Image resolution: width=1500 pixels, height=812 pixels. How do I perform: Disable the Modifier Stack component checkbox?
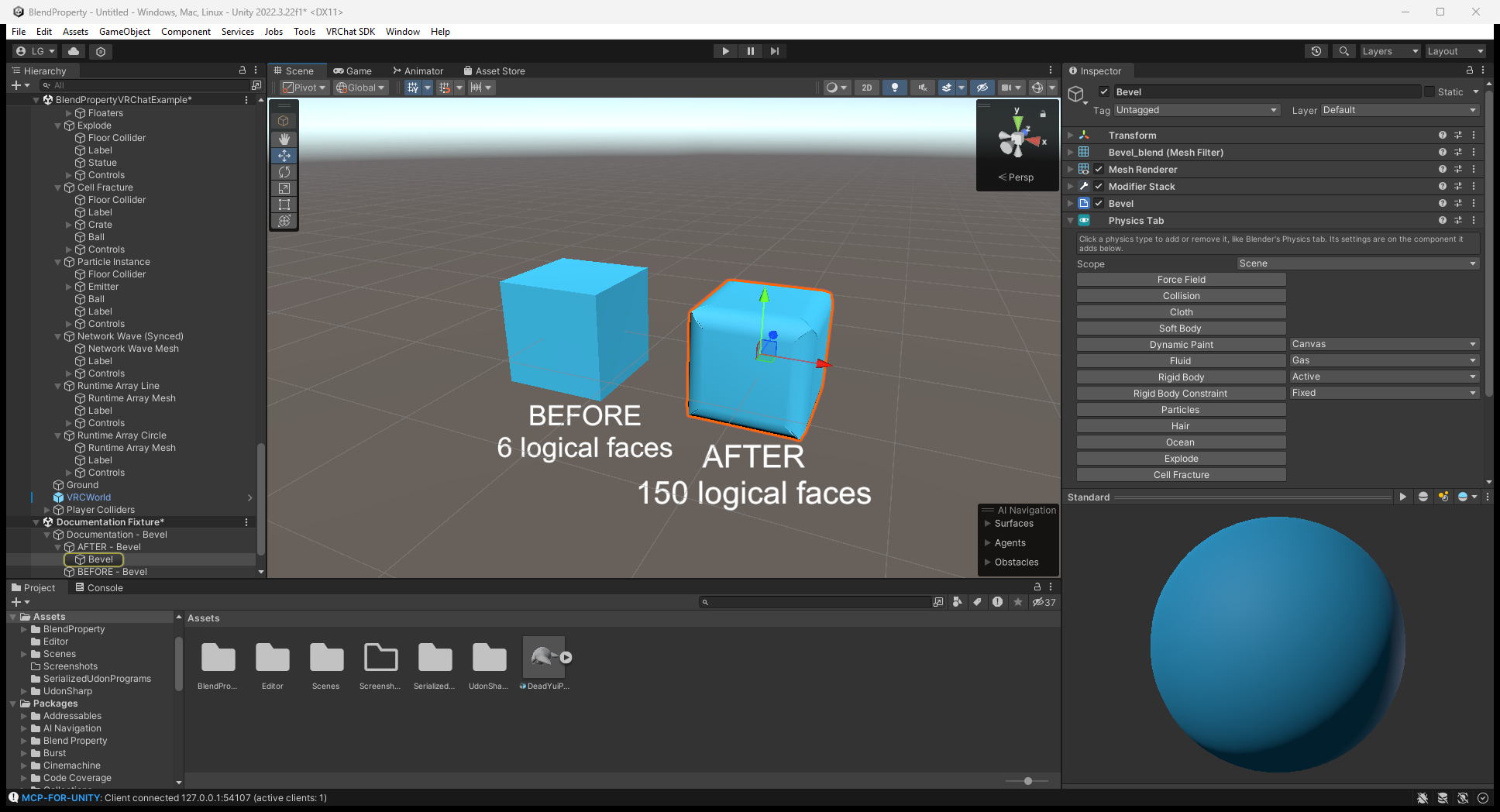point(1099,186)
